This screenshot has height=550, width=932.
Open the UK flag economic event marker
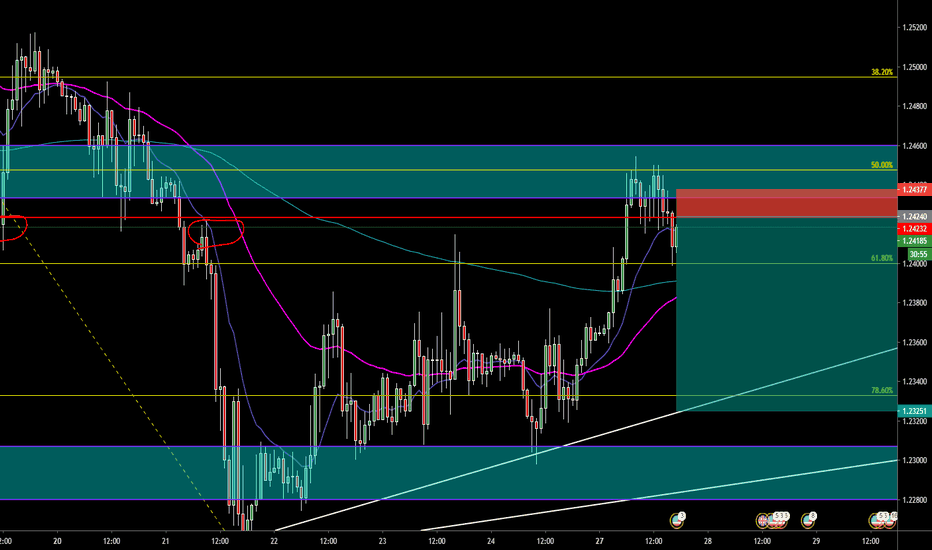coord(762,520)
